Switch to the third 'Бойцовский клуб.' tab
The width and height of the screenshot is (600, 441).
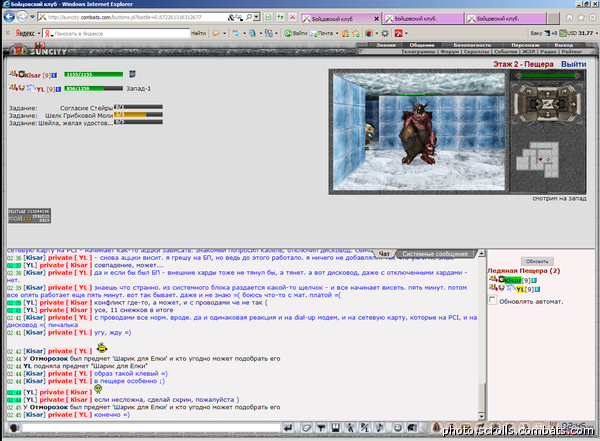click(x=506, y=18)
